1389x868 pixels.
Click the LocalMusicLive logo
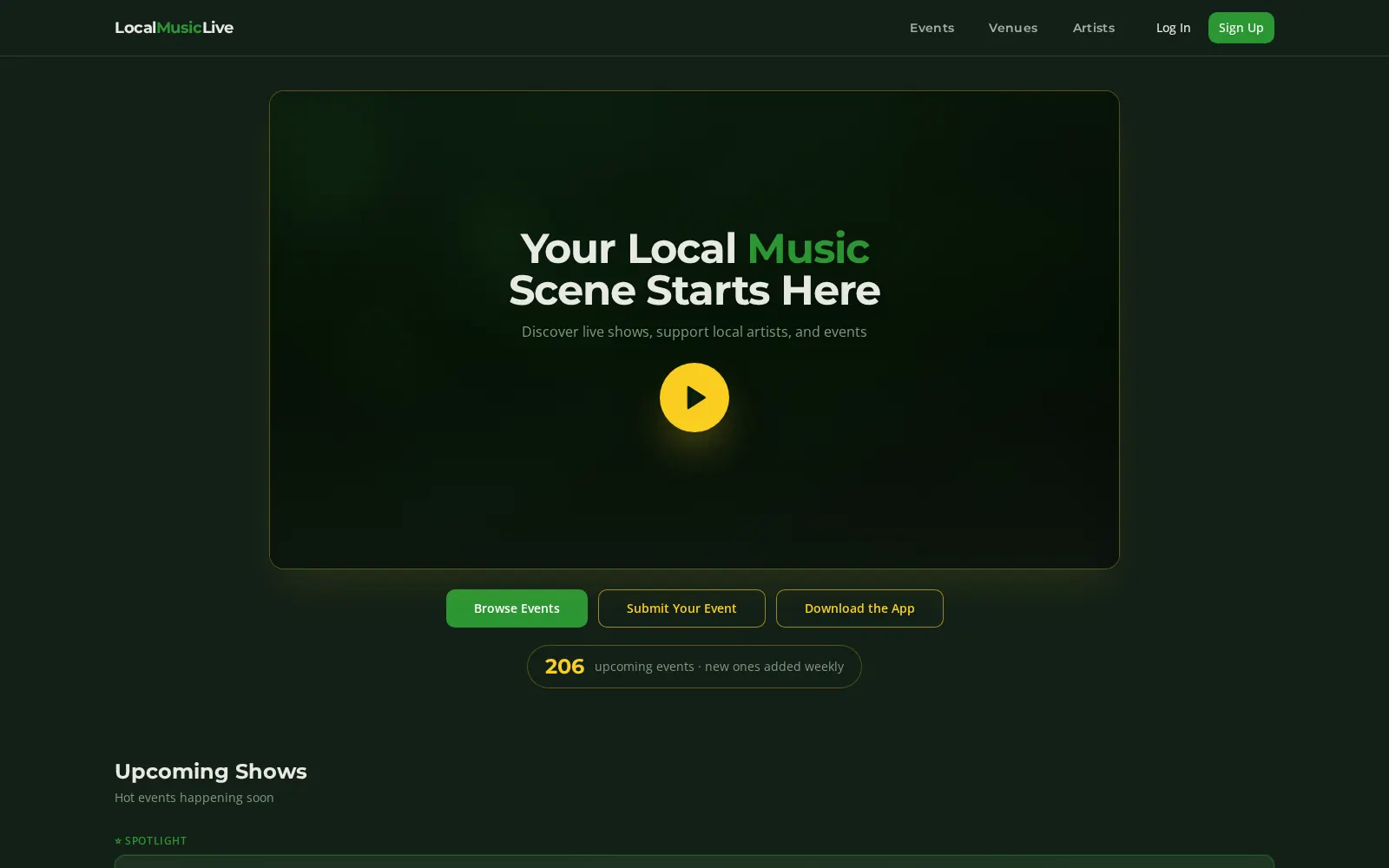coord(174,28)
